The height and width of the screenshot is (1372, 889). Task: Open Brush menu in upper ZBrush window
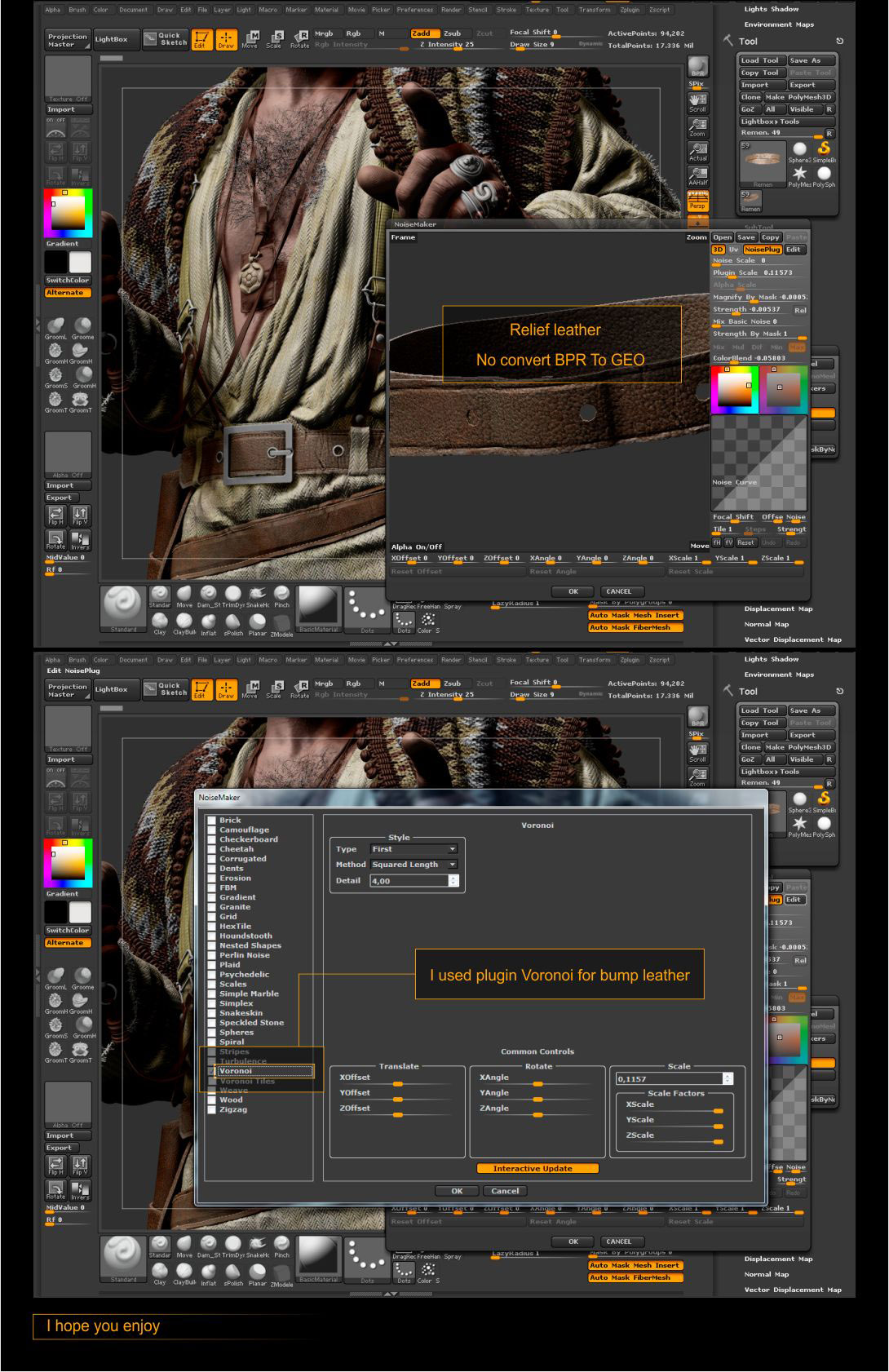point(77,10)
